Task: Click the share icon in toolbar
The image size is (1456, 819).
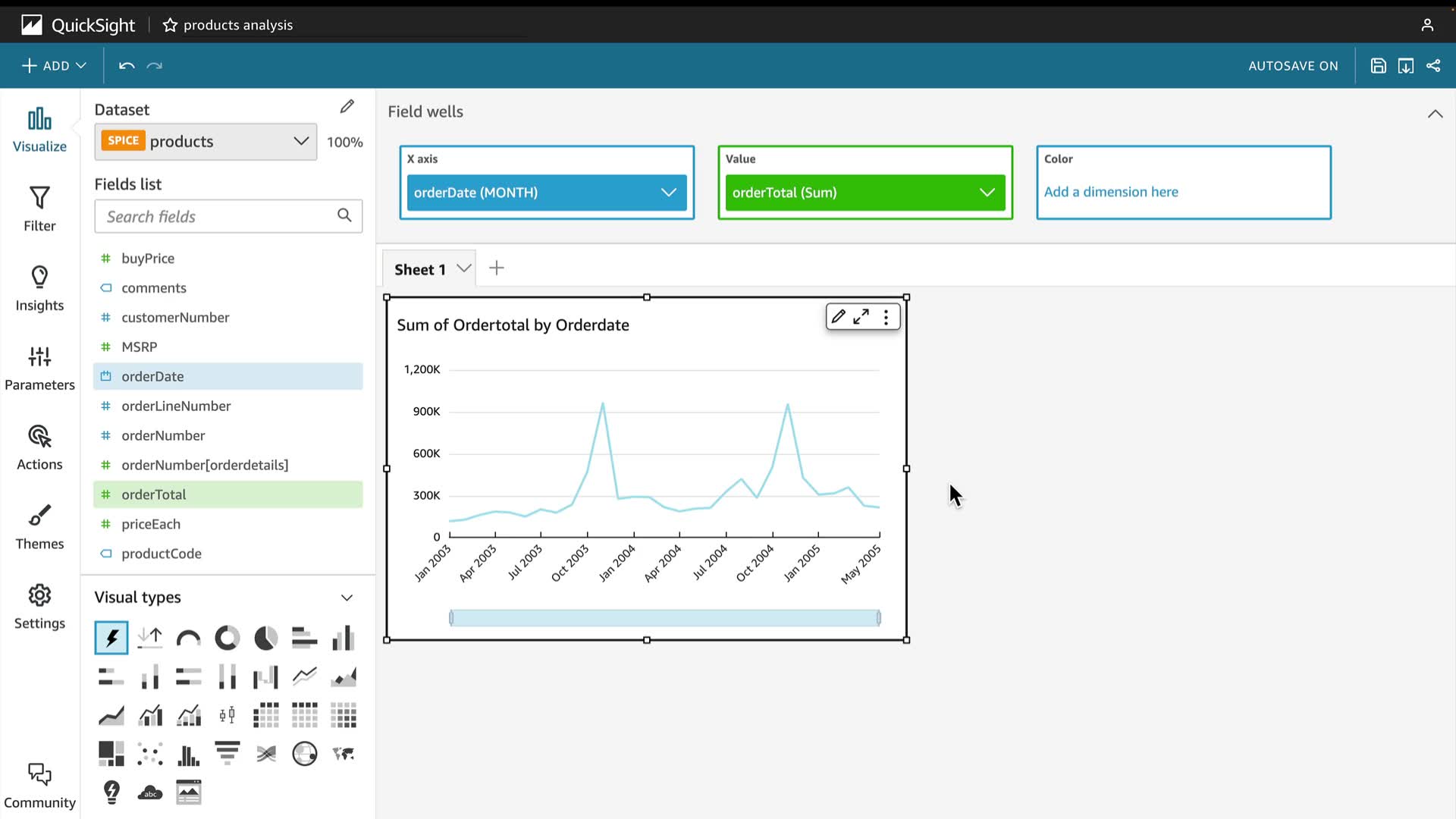Action: pyautogui.click(x=1433, y=66)
